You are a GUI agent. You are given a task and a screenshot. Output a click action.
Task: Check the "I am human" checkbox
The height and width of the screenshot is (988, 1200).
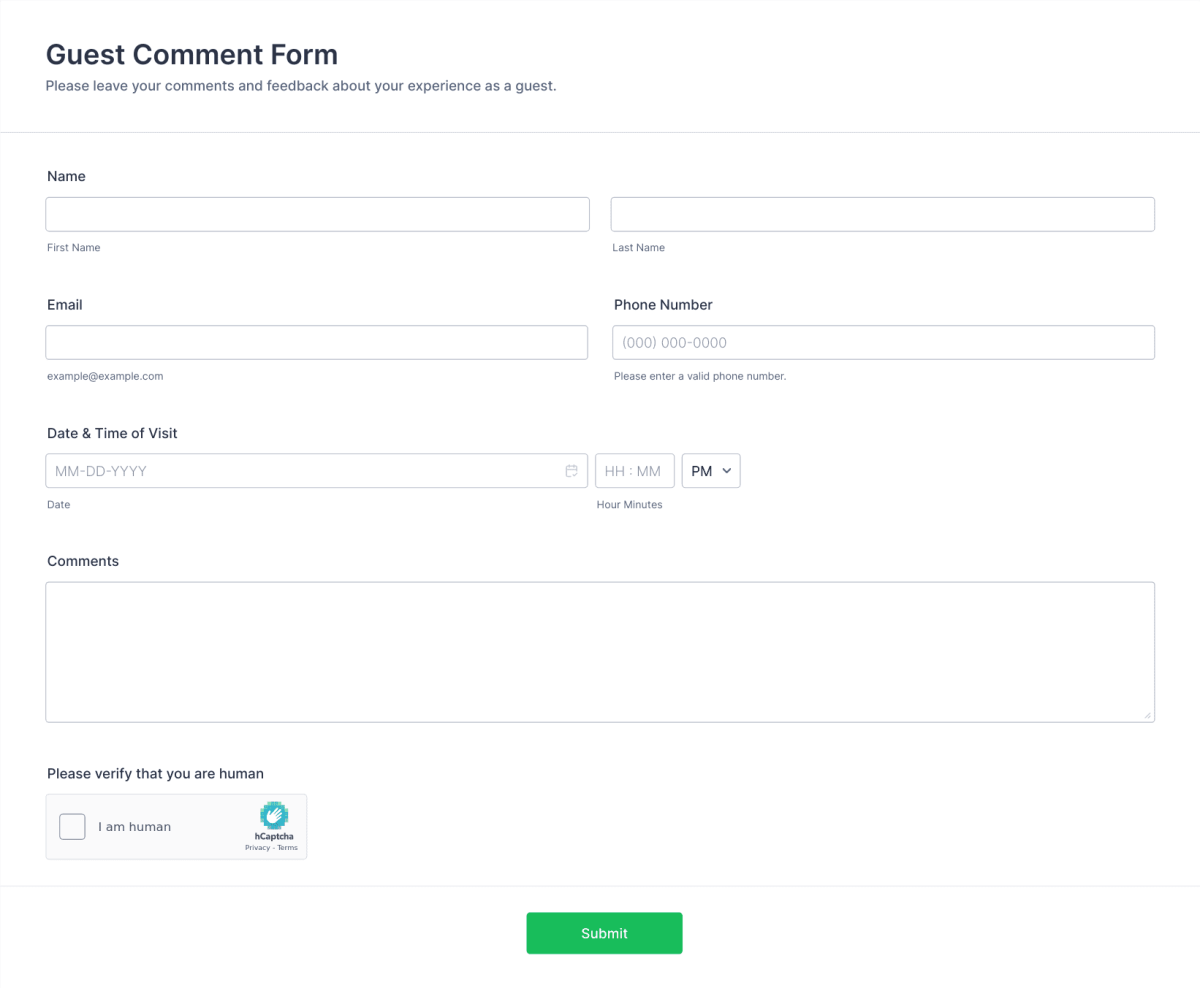click(71, 826)
